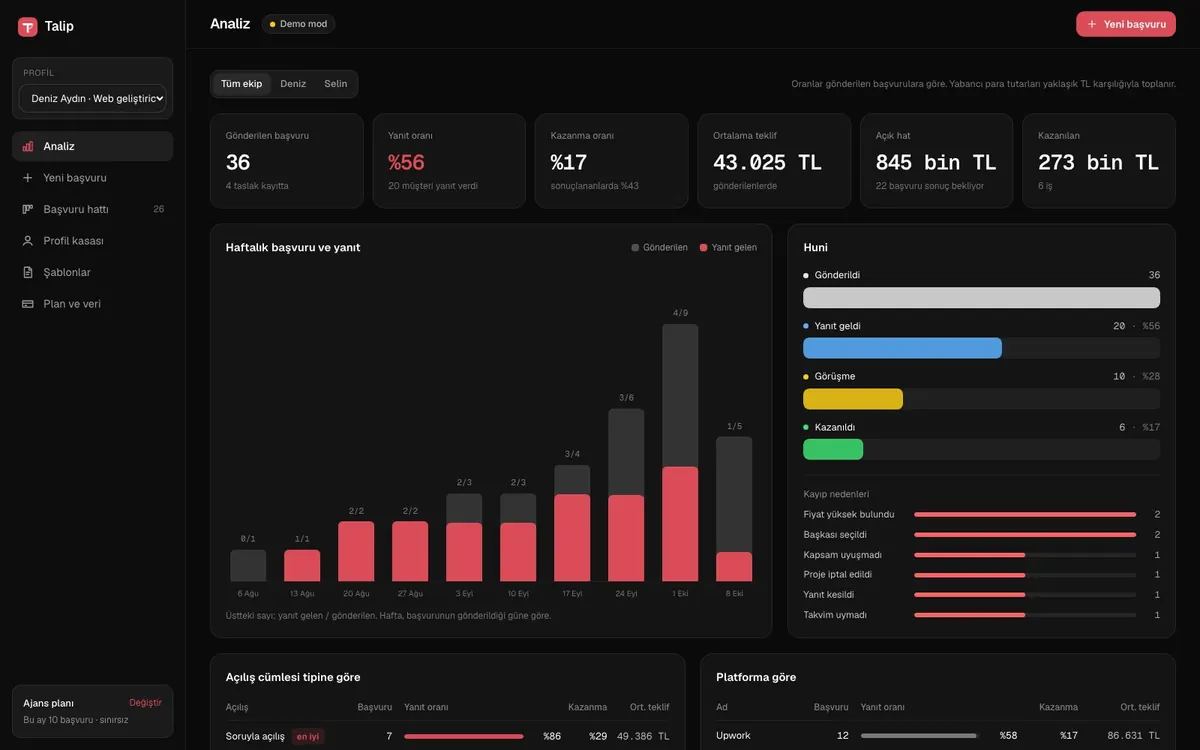Image resolution: width=1200 pixels, height=750 pixels.
Task: Click the plus icon in Yeni başvuru button
Action: click(1092, 24)
